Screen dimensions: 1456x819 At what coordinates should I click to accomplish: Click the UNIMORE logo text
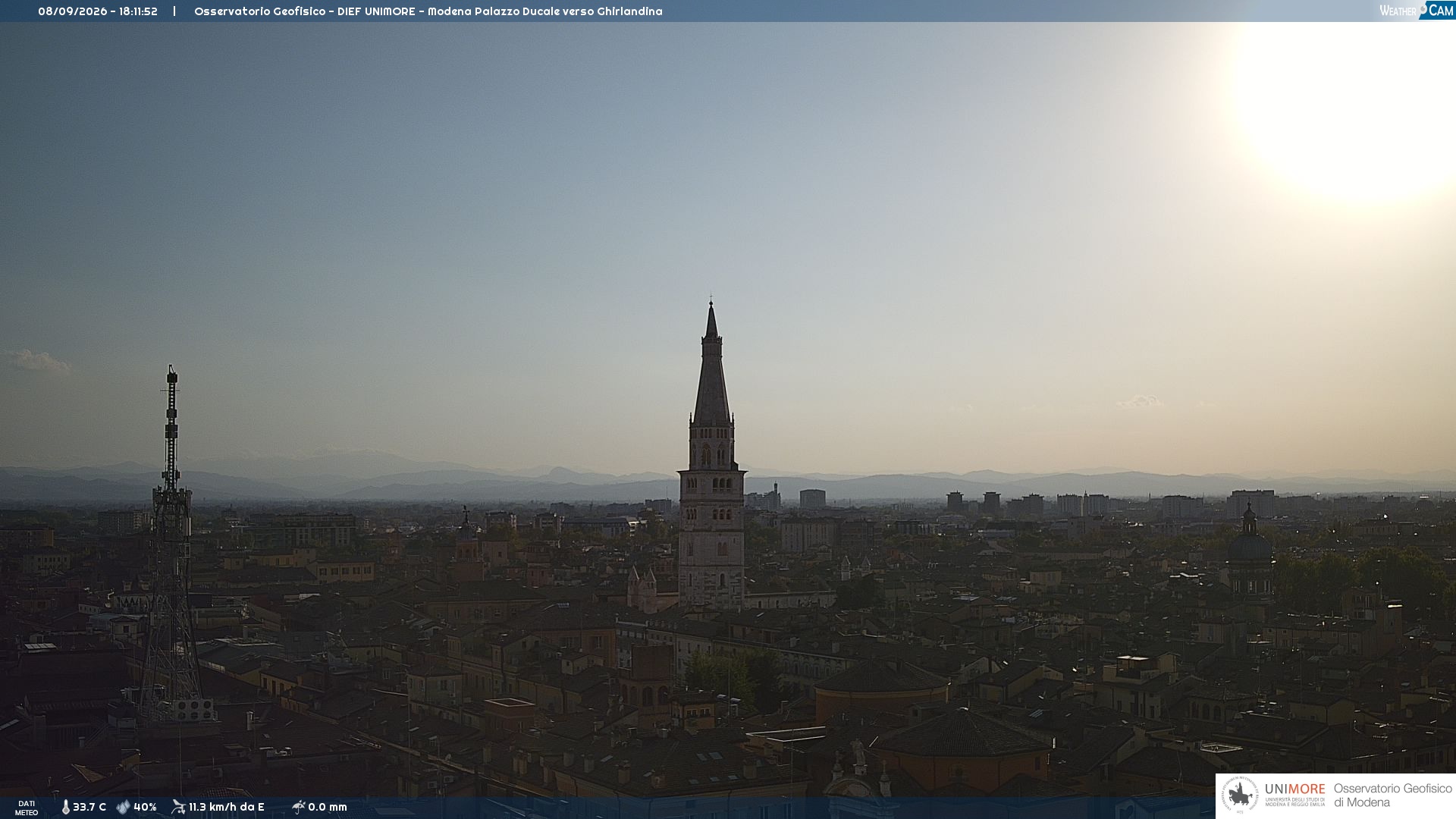pos(1295,789)
